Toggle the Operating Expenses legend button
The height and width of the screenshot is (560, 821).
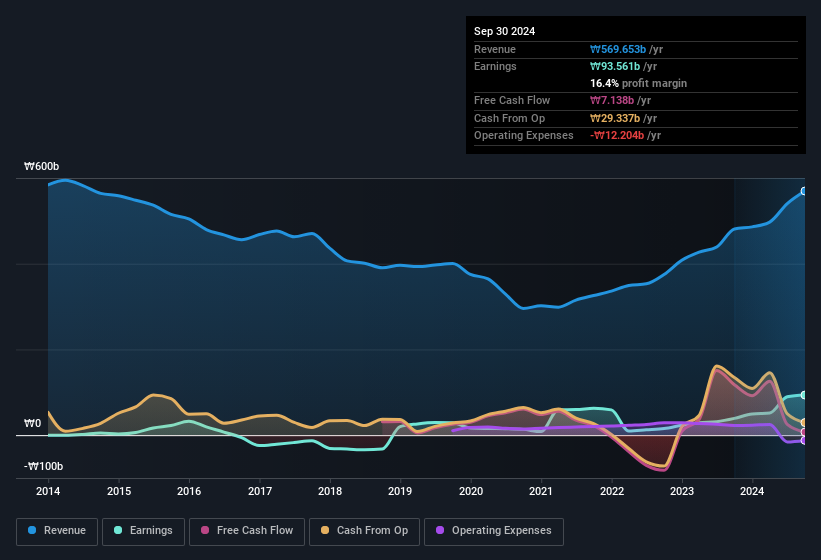(x=494, y=531)
